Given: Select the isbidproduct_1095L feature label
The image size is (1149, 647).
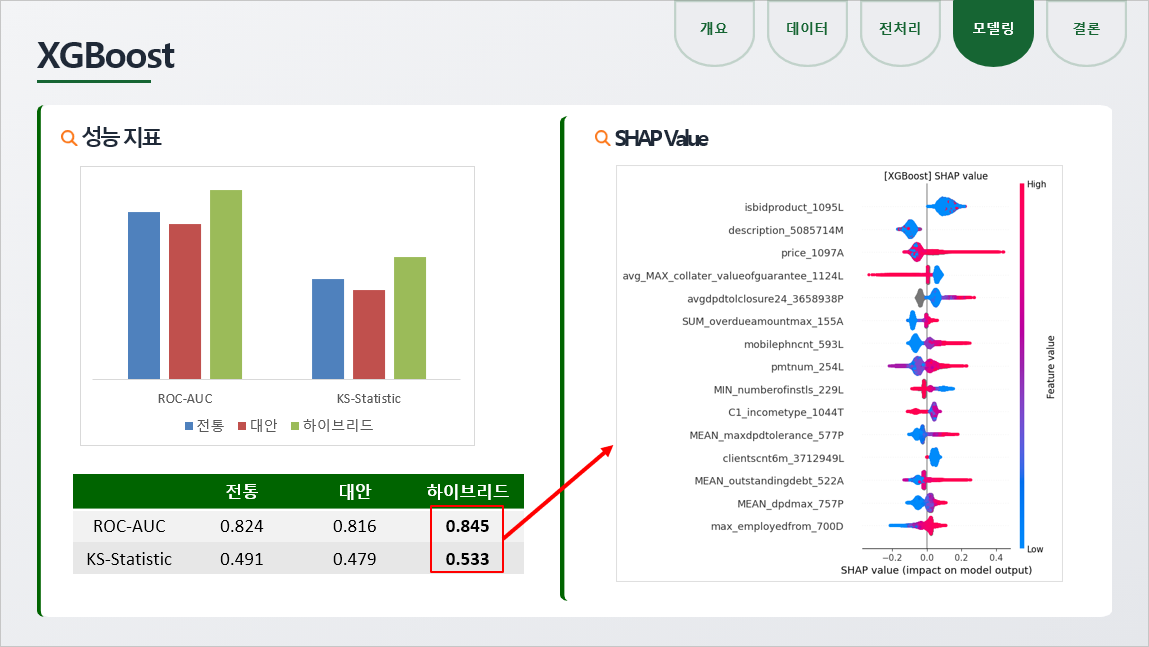Looking at the screenshot, I should (x=793, y=208).
